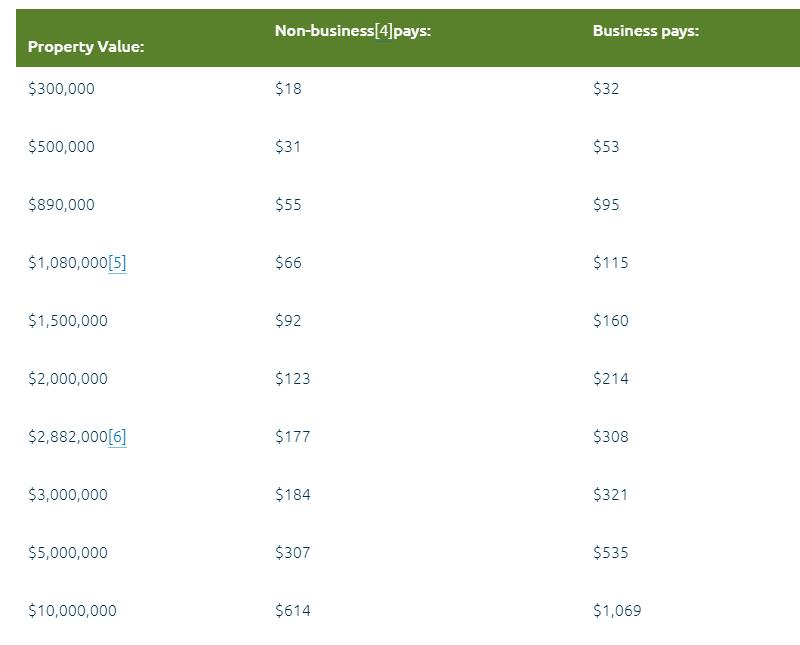This screenshot has width=800, height=645.
Task: Follow footnote [6] beside $2,882,000
Action: [x=117, y=437]
